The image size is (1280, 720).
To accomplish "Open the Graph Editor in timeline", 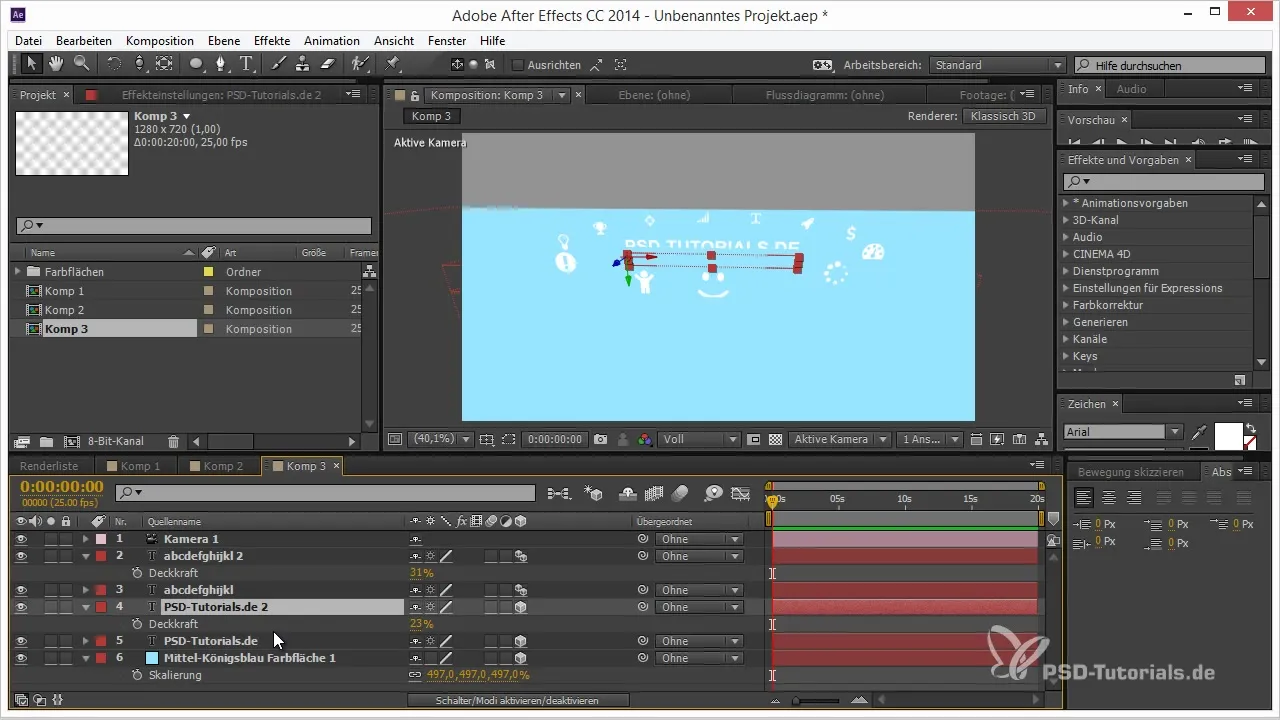I will click(741, 493).
